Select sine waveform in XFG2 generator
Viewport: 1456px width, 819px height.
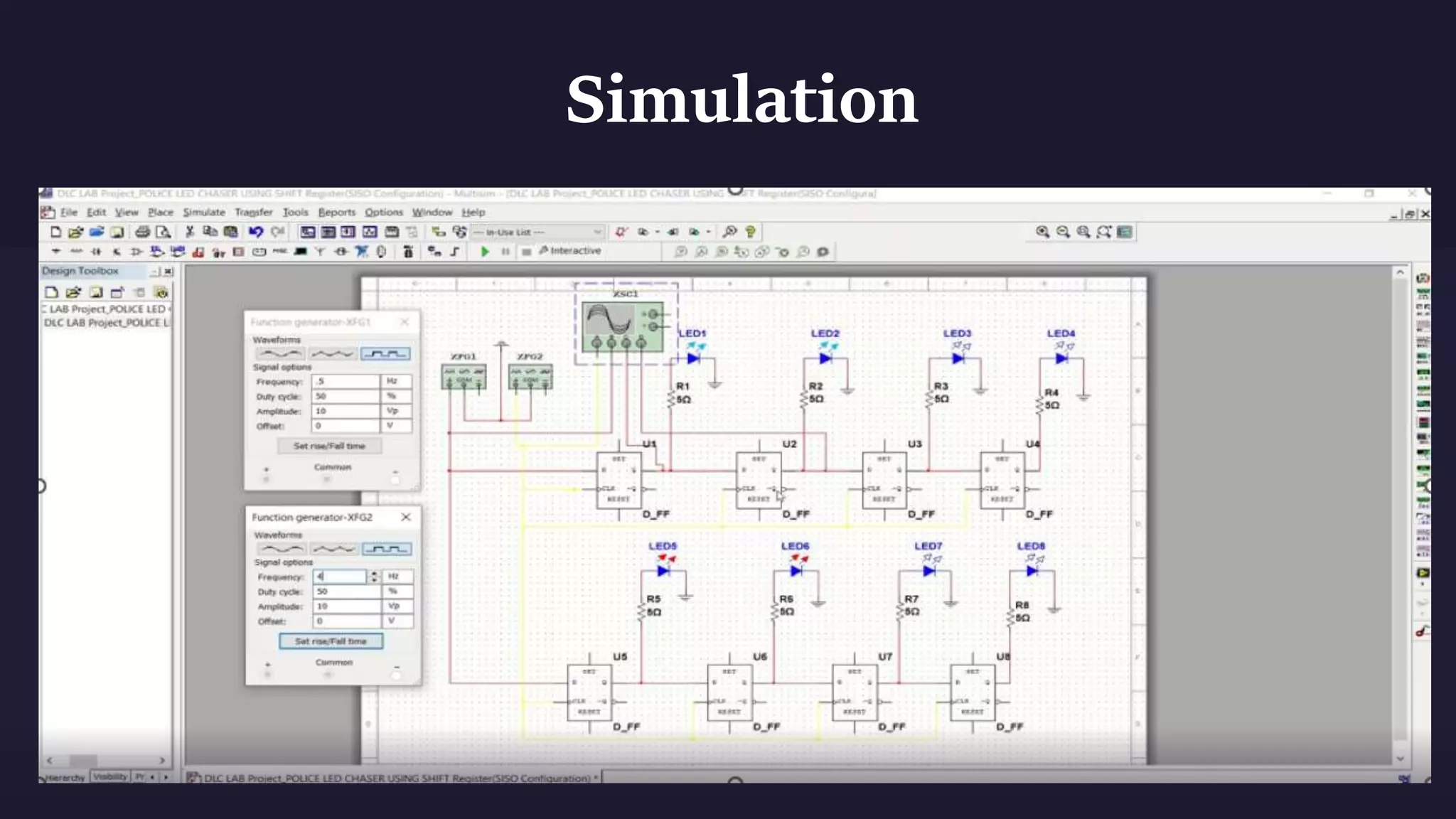point(282,549)
